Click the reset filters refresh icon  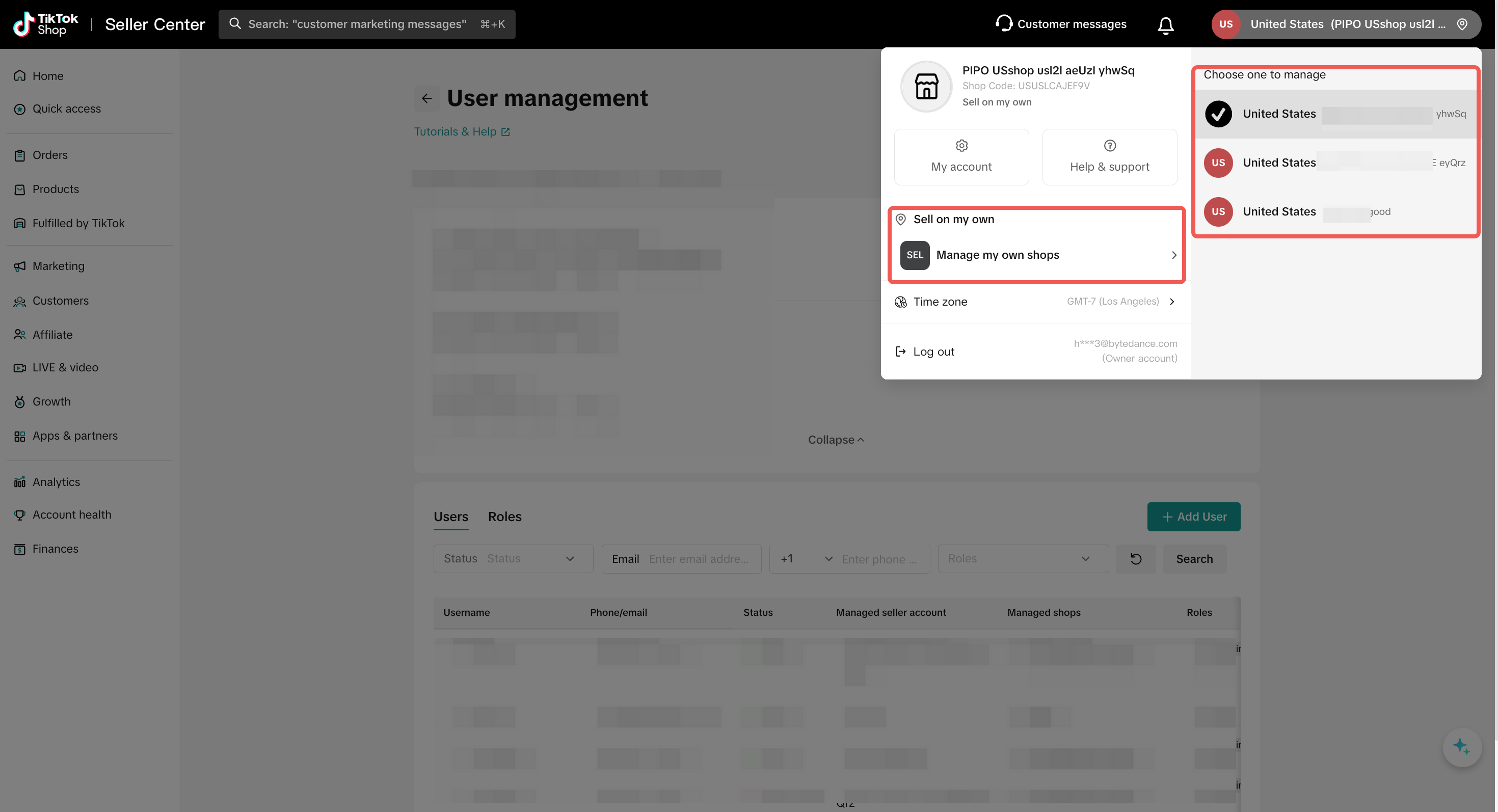(x=1136, y=559)
